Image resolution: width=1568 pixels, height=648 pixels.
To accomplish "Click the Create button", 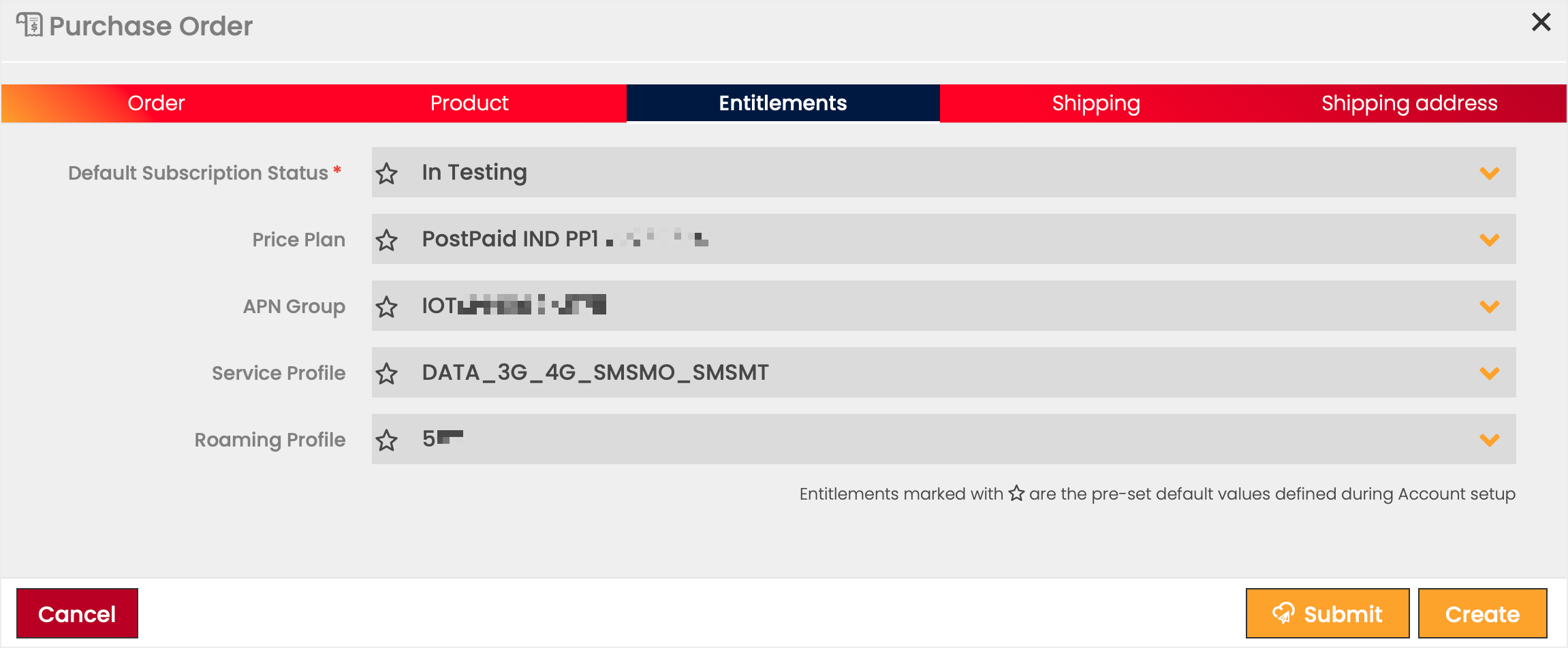I will (1482, 613).
